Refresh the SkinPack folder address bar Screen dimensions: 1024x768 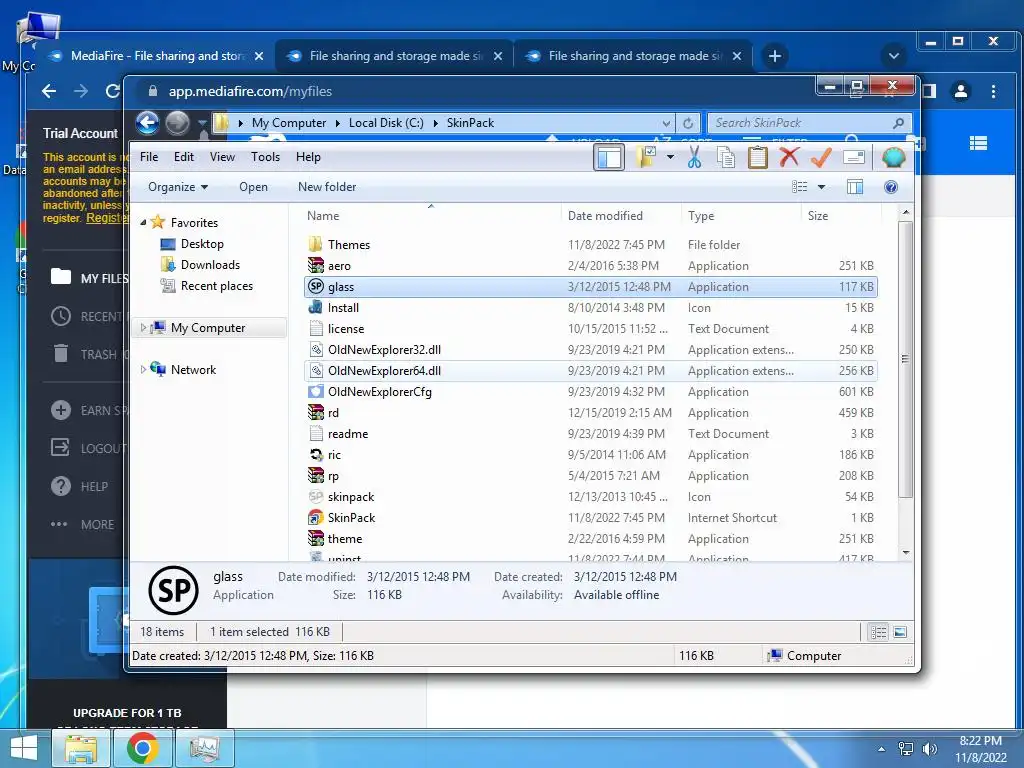tap(688, 123)
